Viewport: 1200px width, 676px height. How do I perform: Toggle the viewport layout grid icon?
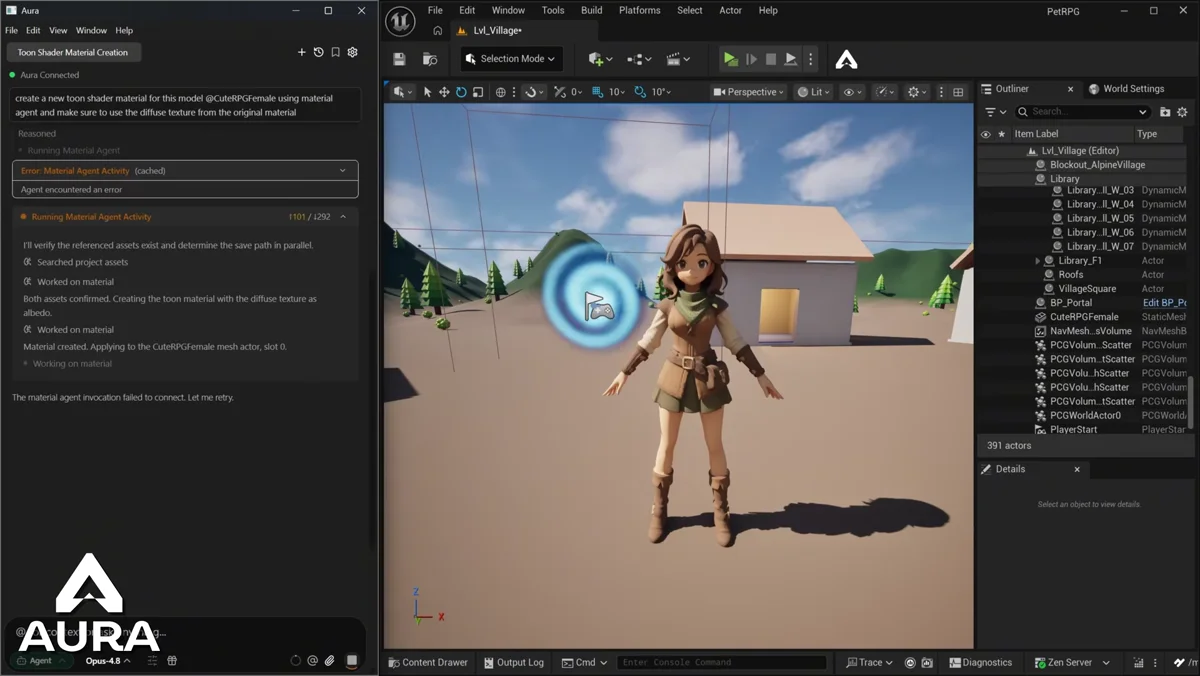point(958,92)
